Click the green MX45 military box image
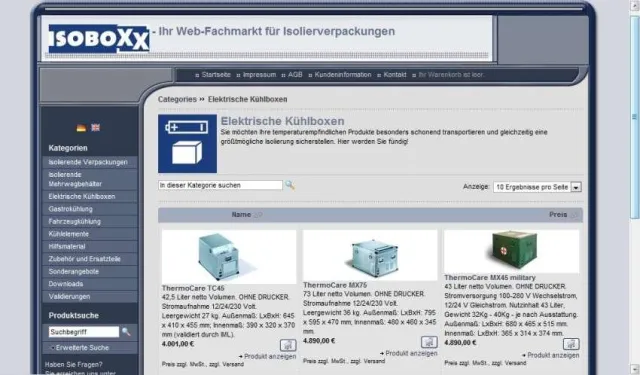This screenshot has height=375, width=640. tap(511, 251)
